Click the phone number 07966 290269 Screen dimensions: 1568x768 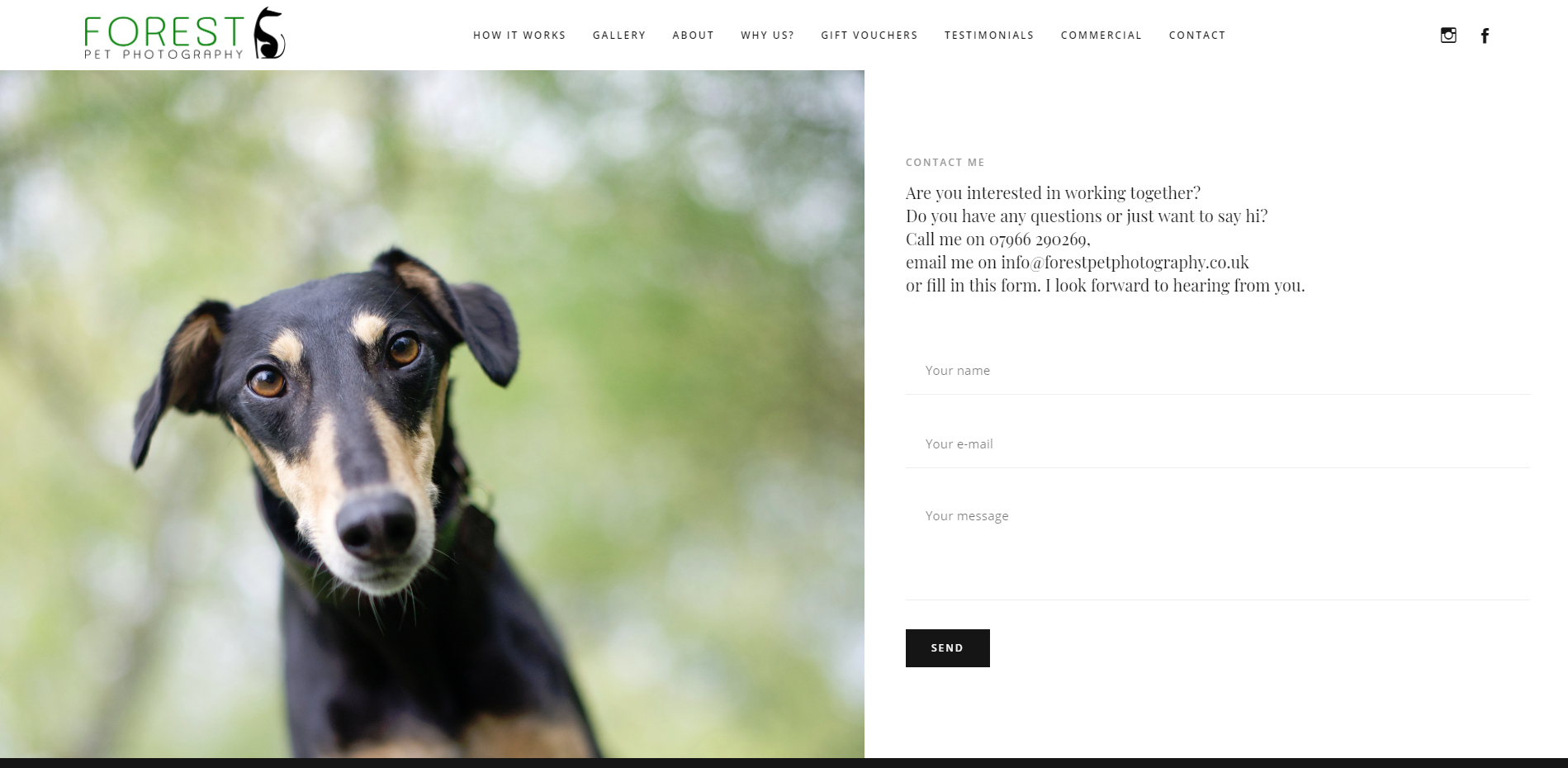coord(1038,239)
